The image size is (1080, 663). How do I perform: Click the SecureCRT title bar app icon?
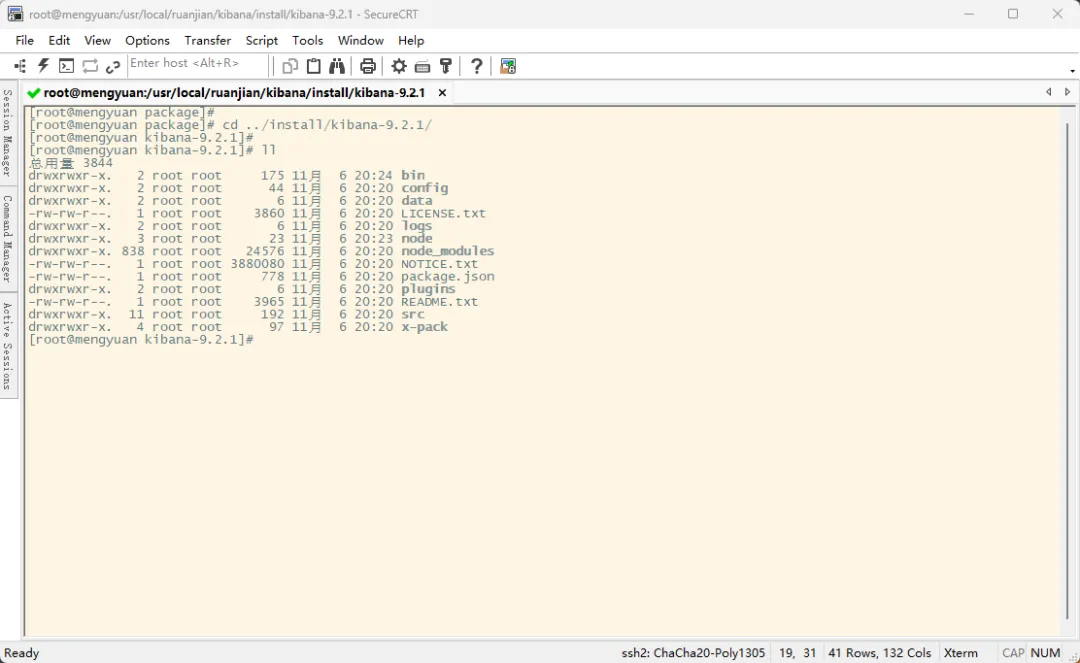pyautogui.click(x=15, y=14)
